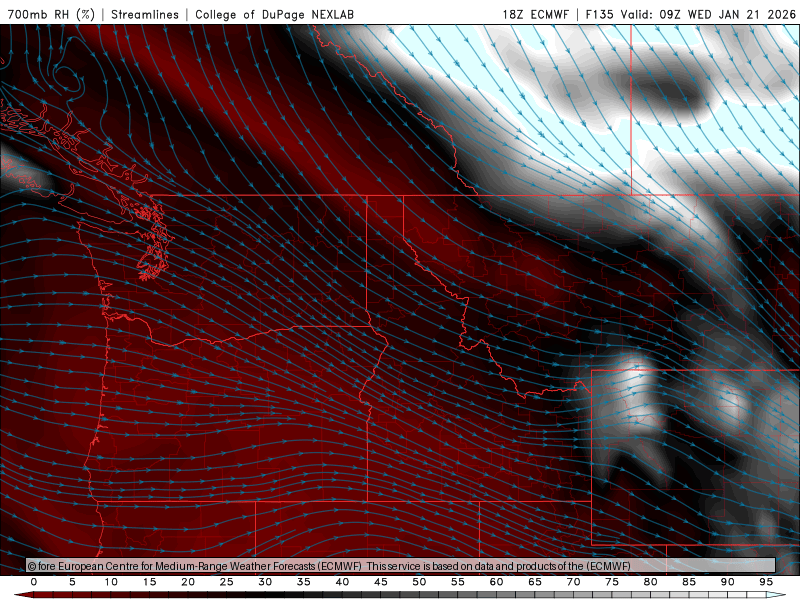Click the 30 label on the legend
Image resolution: width=800 pixels, height=600 pixels.
coord(265,582)
